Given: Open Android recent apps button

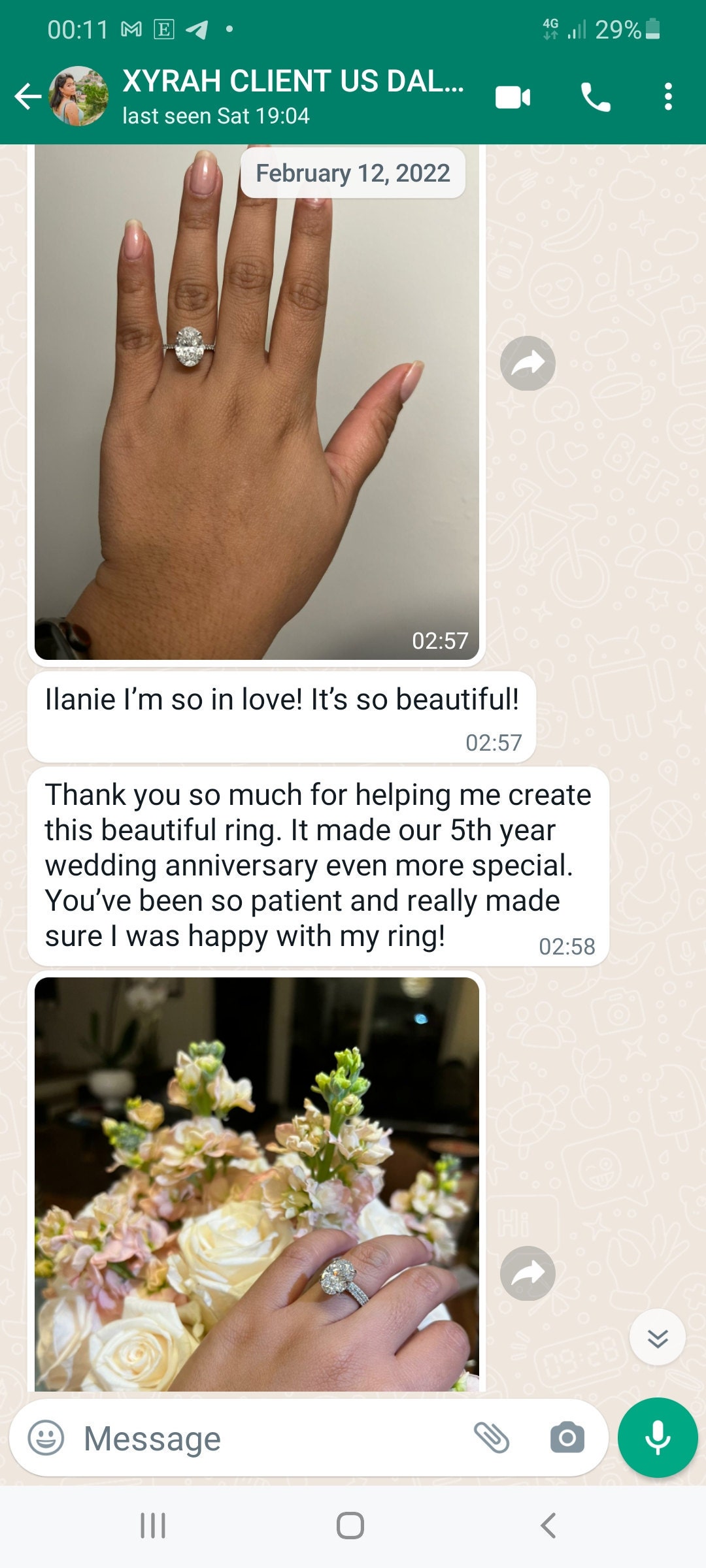Looking at the screenshot, I should click(153, 1526).
